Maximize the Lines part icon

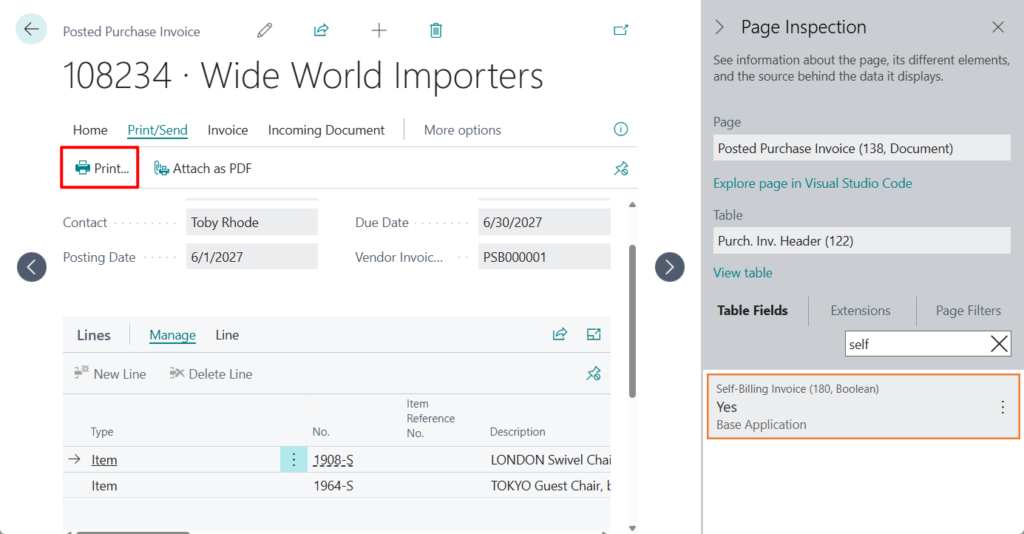pos(594,335)
